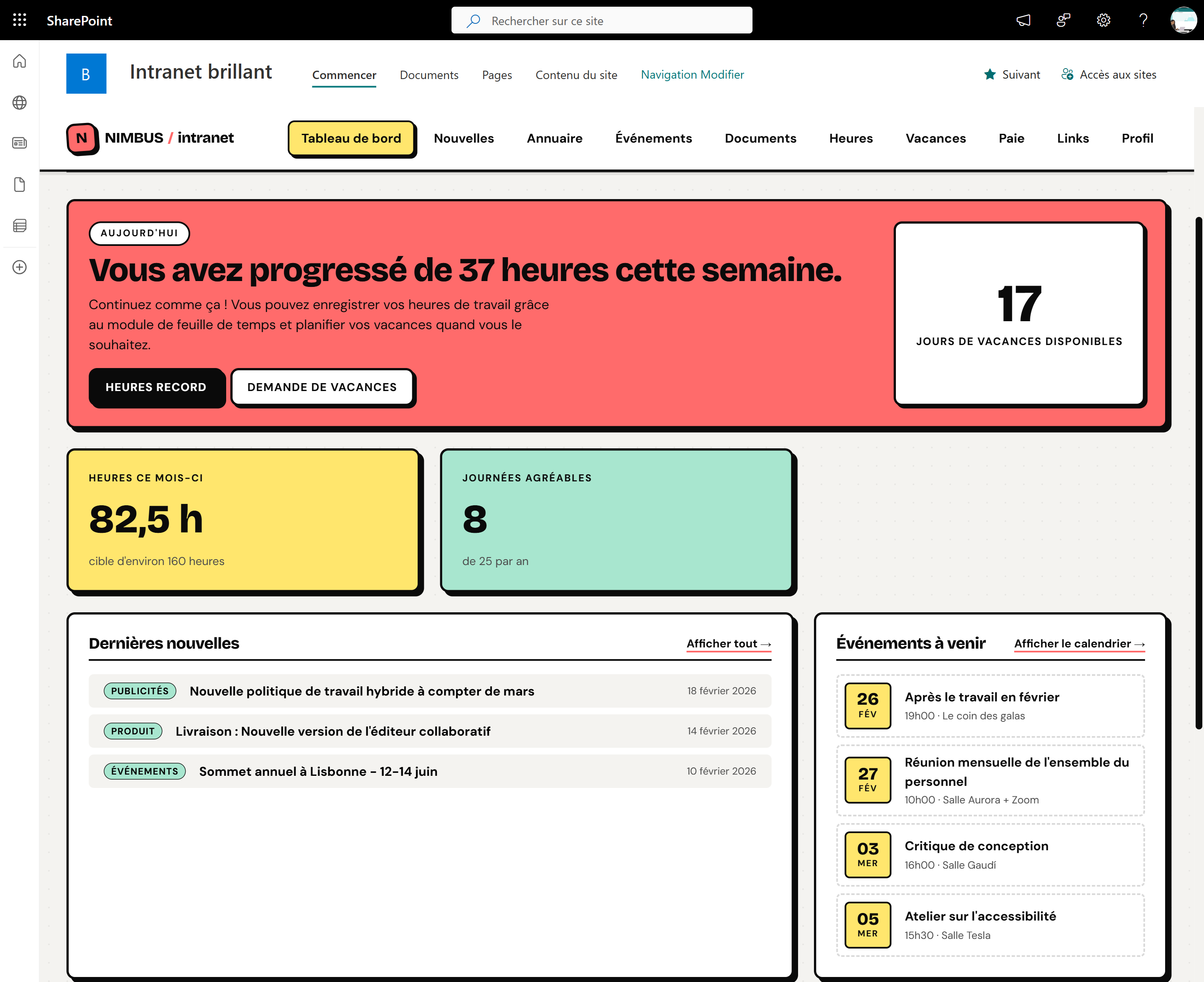Open the Nouvelles menu item
This screenshot has height=982, width=1204.
coord(464,138)
